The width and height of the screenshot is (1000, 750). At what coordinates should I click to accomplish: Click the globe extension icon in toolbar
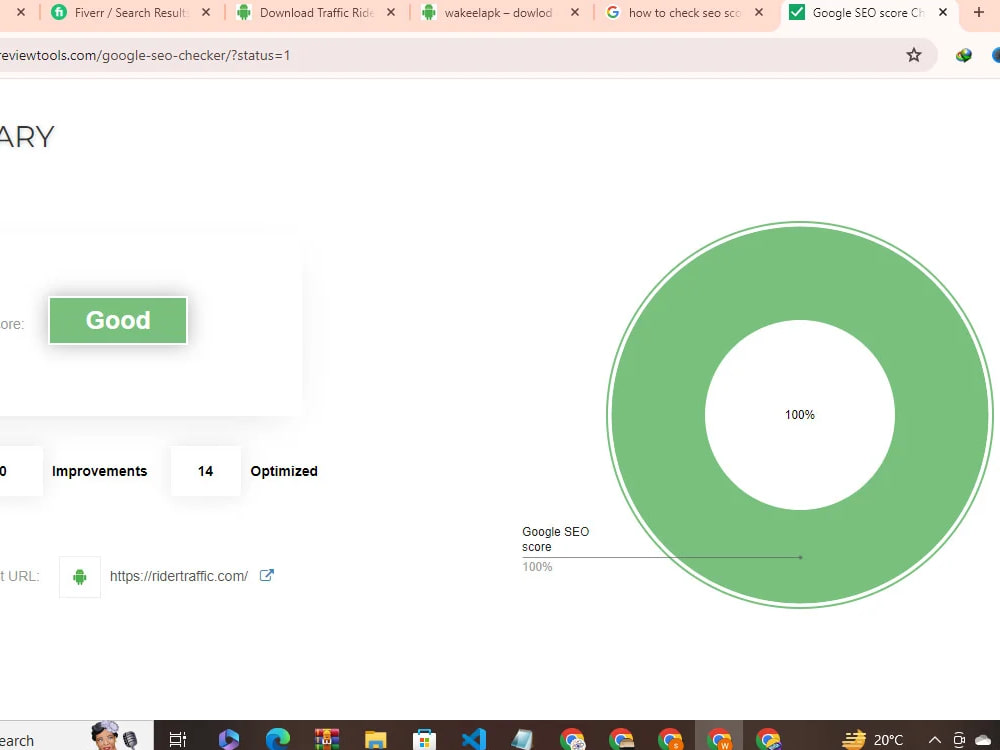tap(964, 55)
